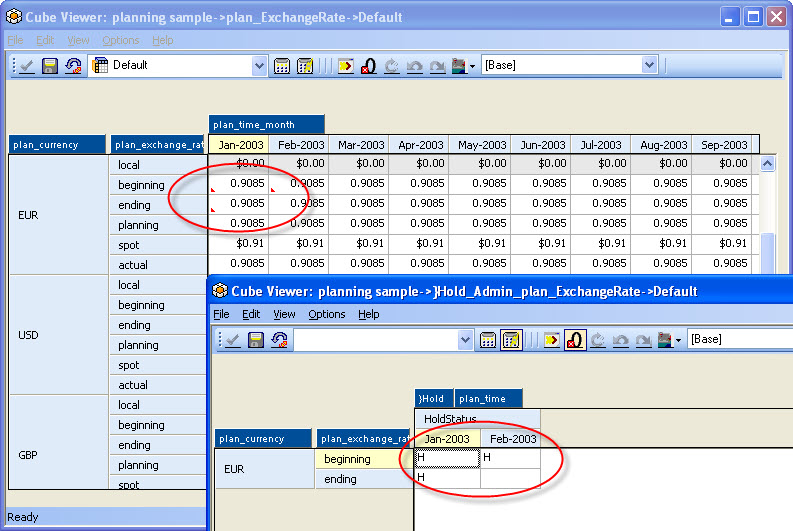The height and width of the screenshot is (531, 793).
Task: Select Jan-2003 column header in plan_ExchangeRate window
Action: pos(239,145)
